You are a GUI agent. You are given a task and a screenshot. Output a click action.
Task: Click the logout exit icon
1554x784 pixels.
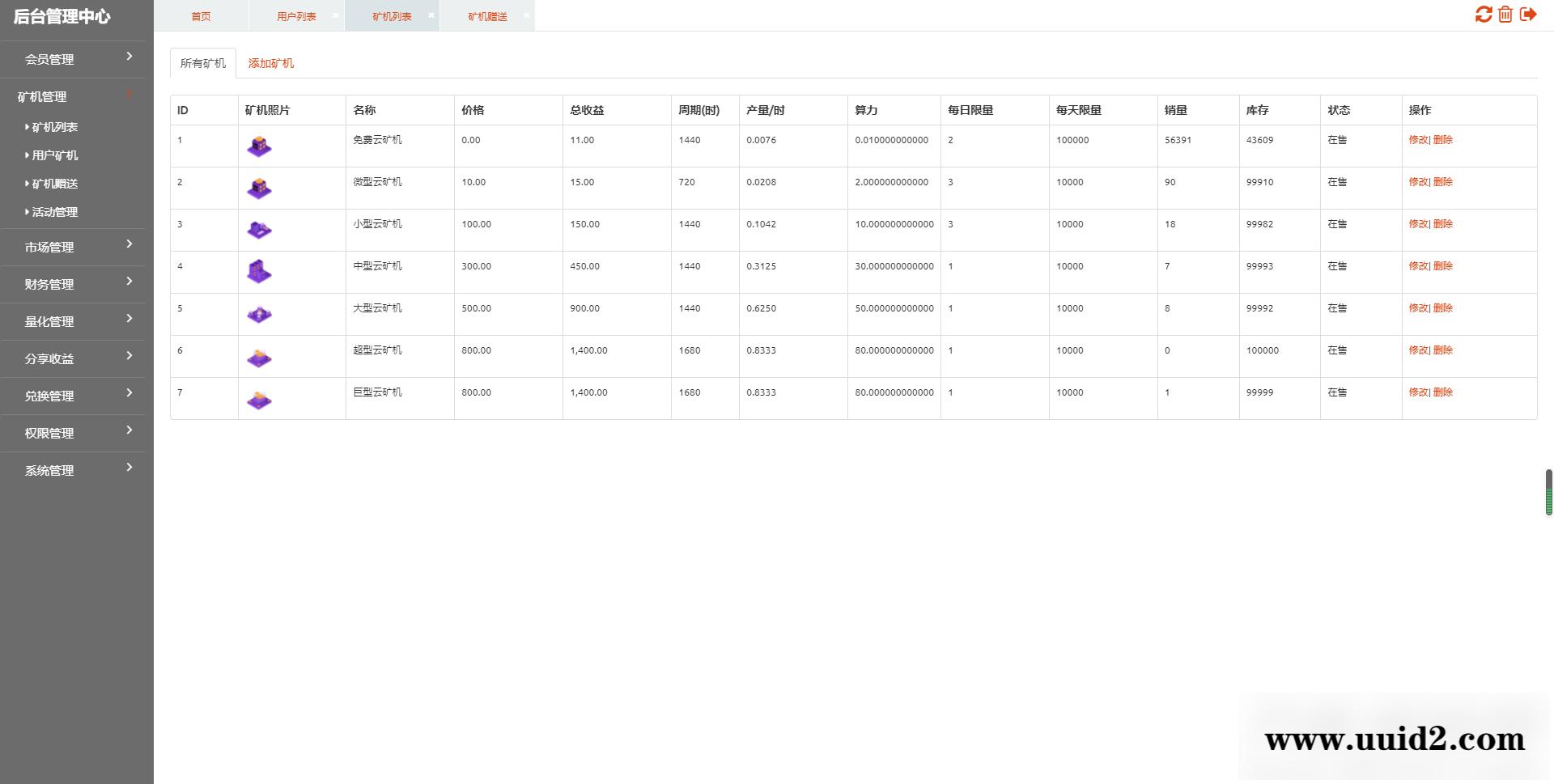click(x=1528, y=15)
